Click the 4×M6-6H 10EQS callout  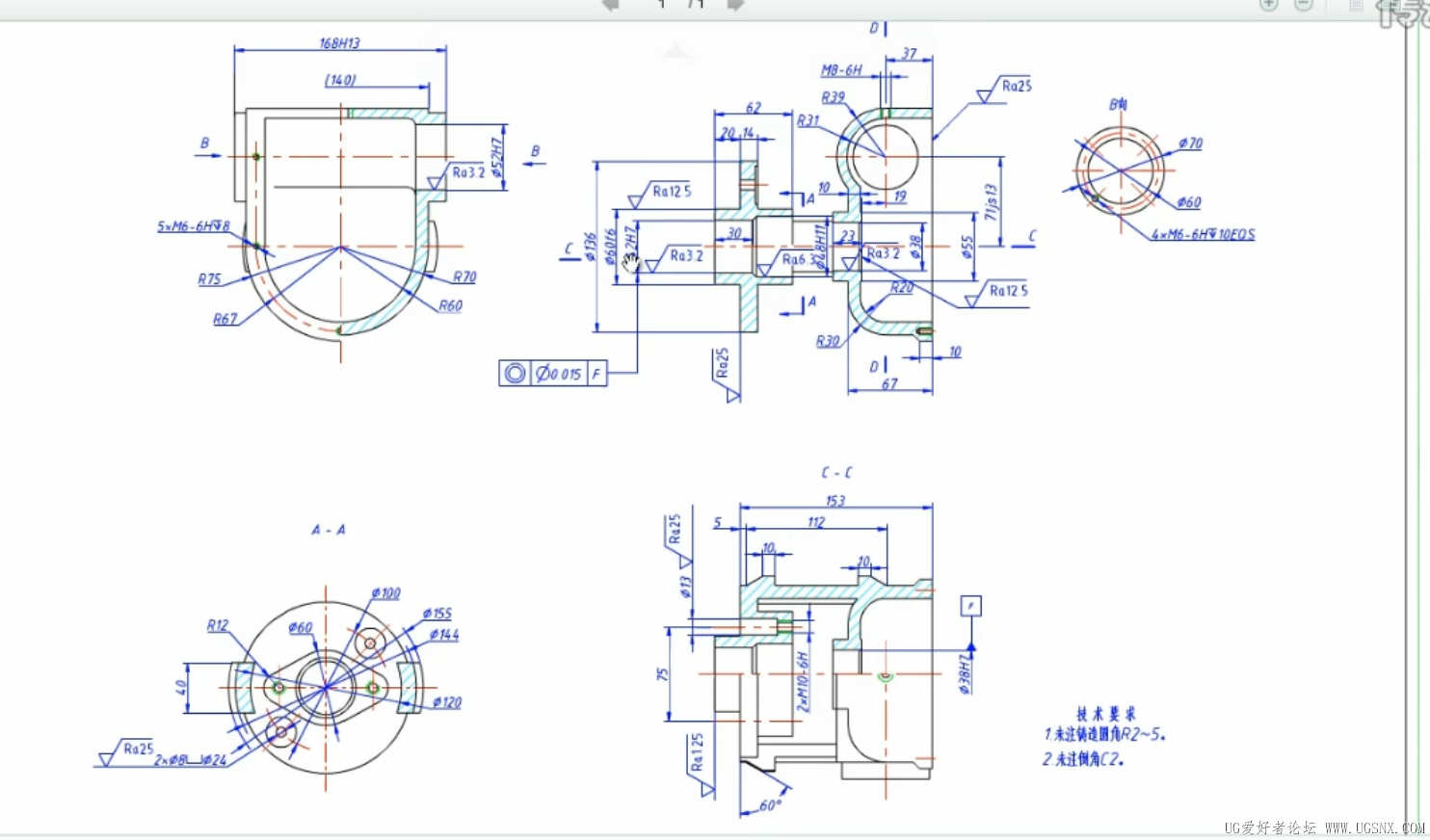tap(1203, 234)
